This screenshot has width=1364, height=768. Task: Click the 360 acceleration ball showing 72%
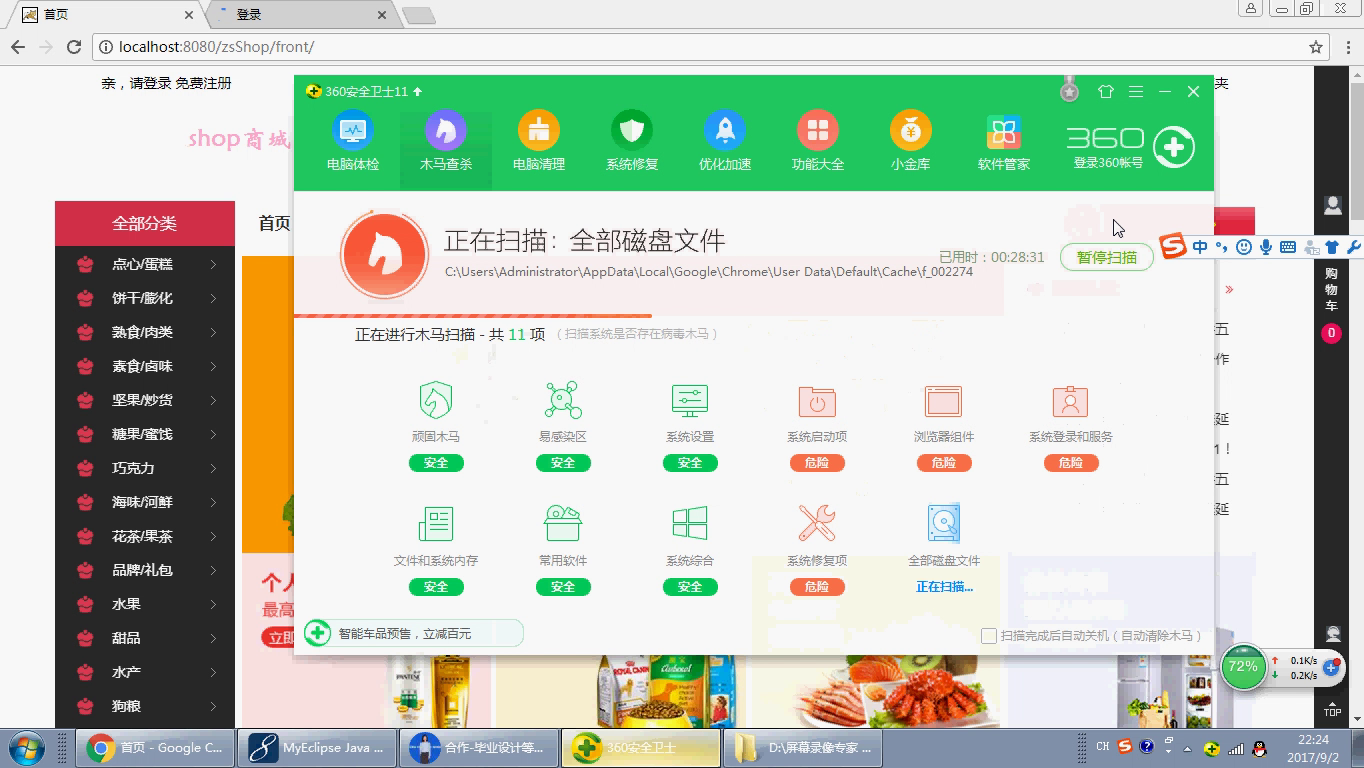click(1243, 667)
